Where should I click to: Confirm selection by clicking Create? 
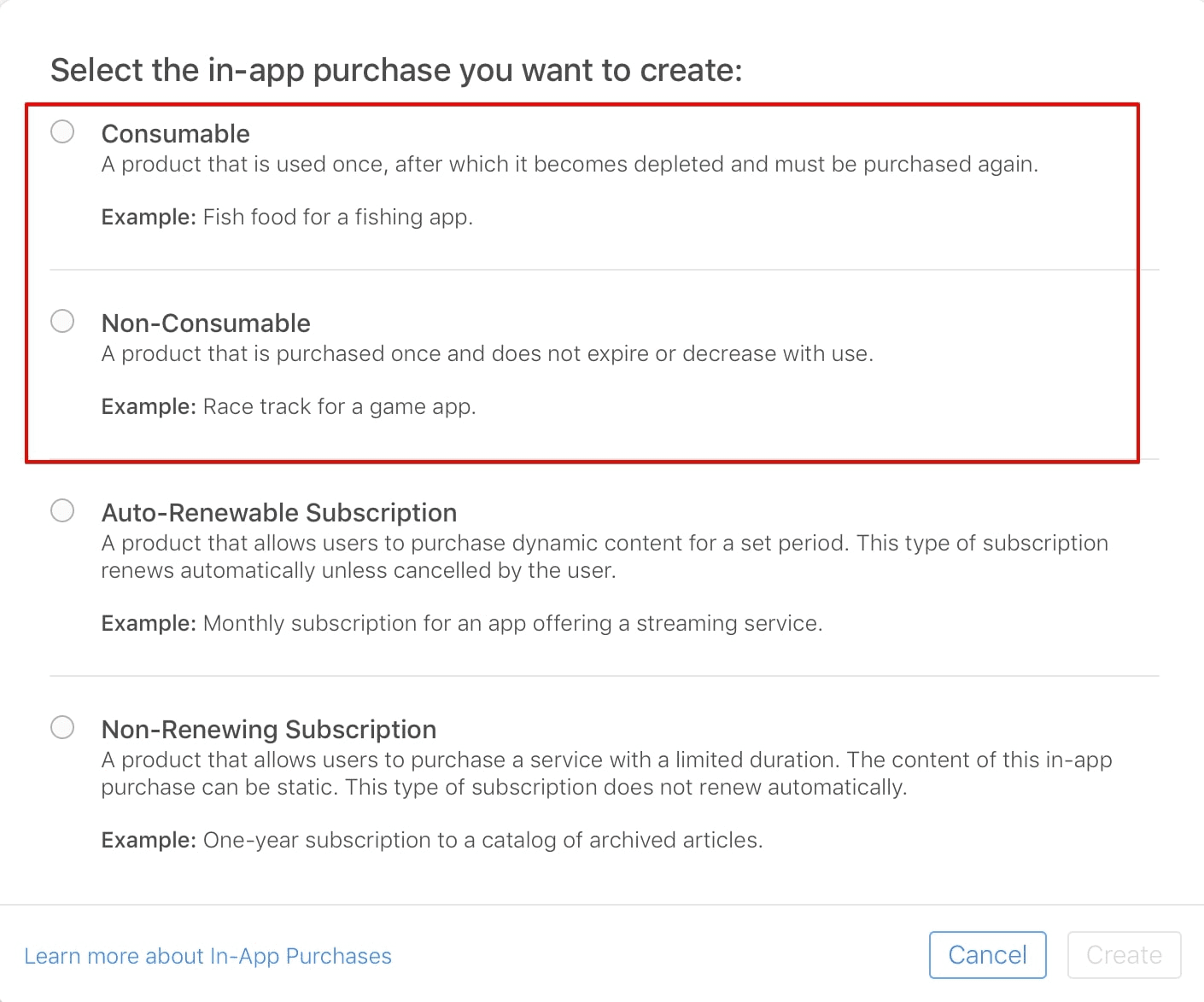click(x=1124, y=955)
